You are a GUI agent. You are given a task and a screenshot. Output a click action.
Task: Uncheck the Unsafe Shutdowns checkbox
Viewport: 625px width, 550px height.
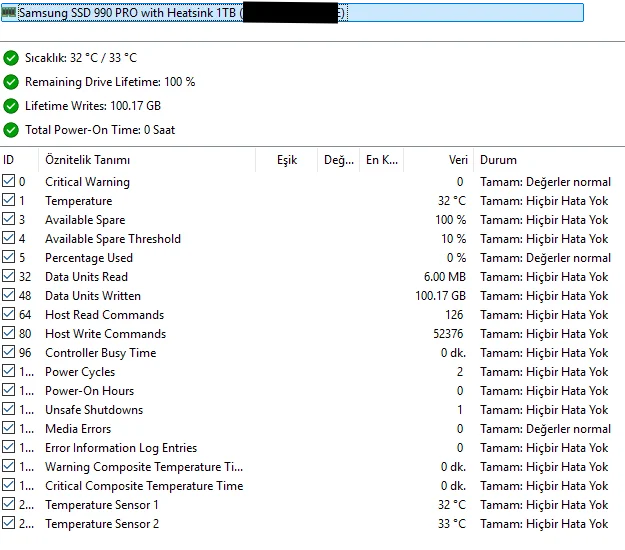point(8,409)
